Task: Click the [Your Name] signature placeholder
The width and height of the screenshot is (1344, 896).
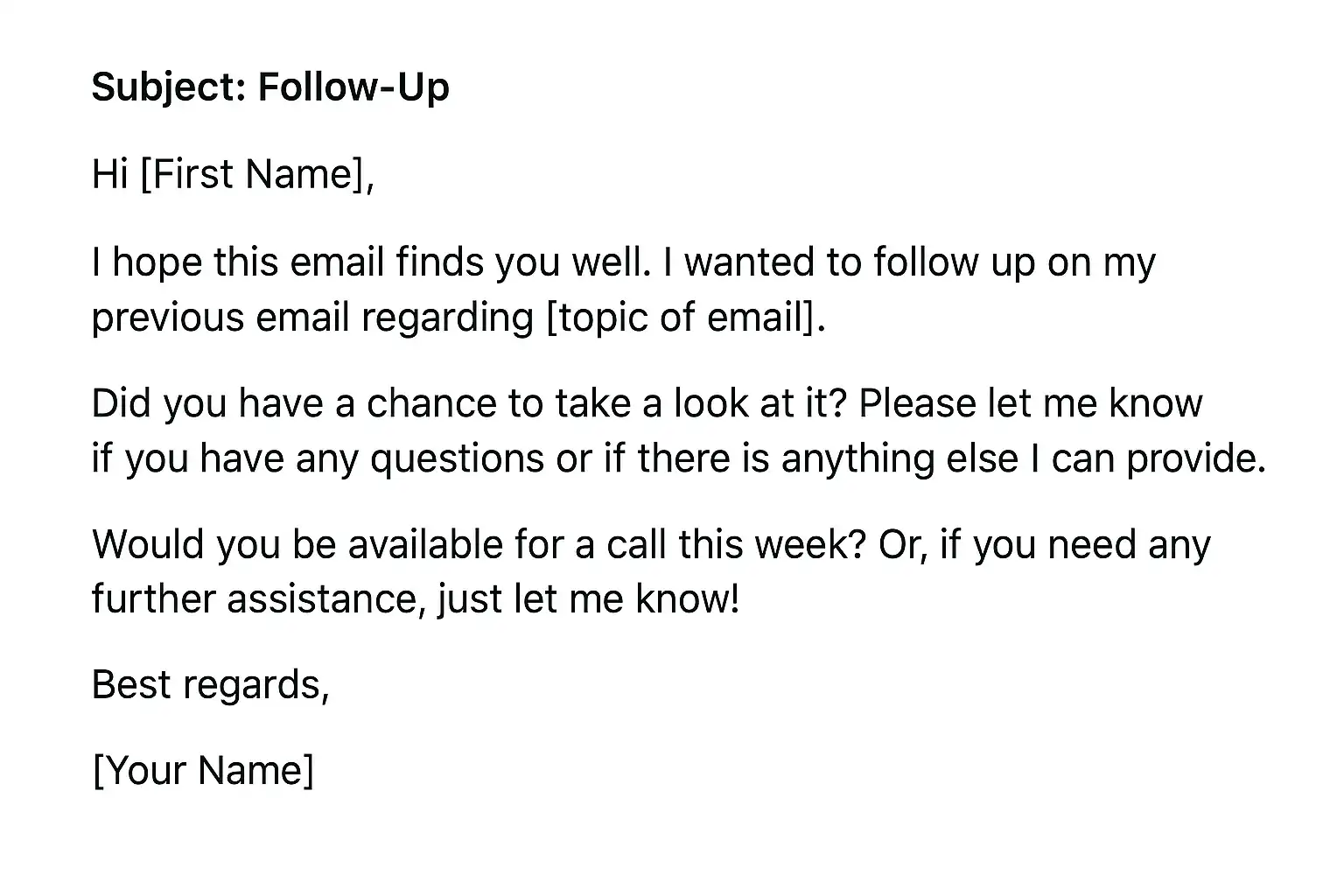Action: point(203,771)
